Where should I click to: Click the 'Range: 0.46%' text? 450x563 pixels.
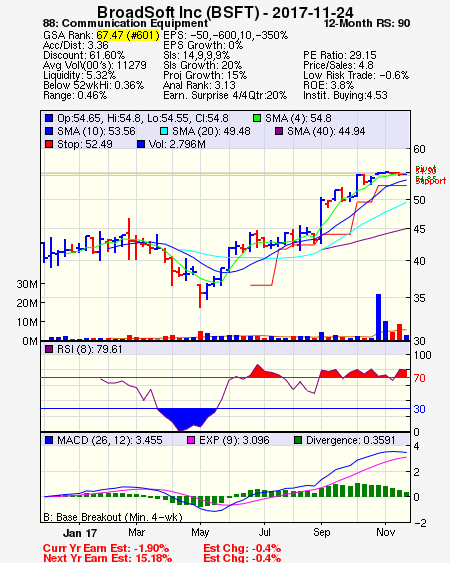pos(75,96)
